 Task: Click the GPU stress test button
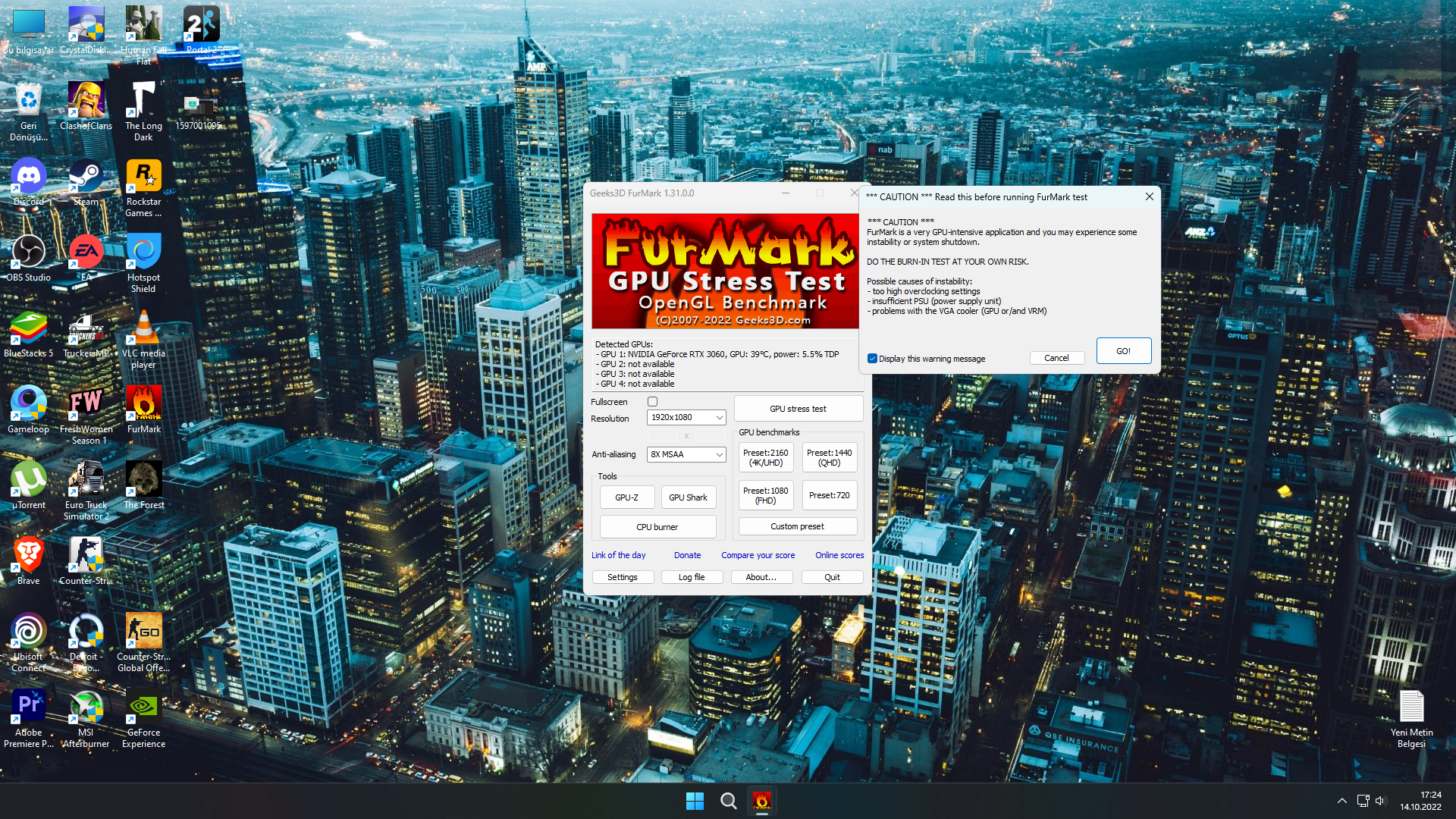pos(798,409)
